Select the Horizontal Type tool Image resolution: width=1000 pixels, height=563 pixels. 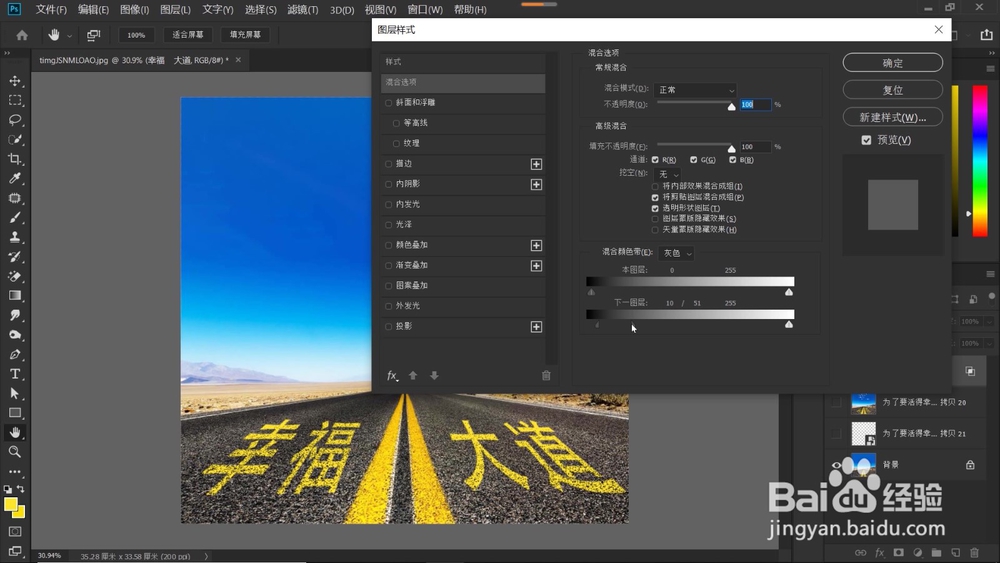(x=15, y=374)
